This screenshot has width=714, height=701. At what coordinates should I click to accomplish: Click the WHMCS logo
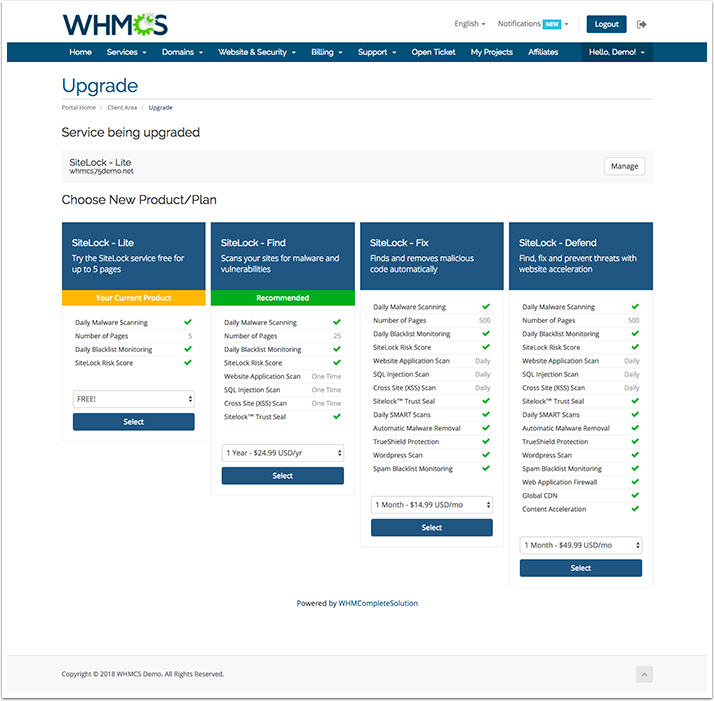point(115,24)
